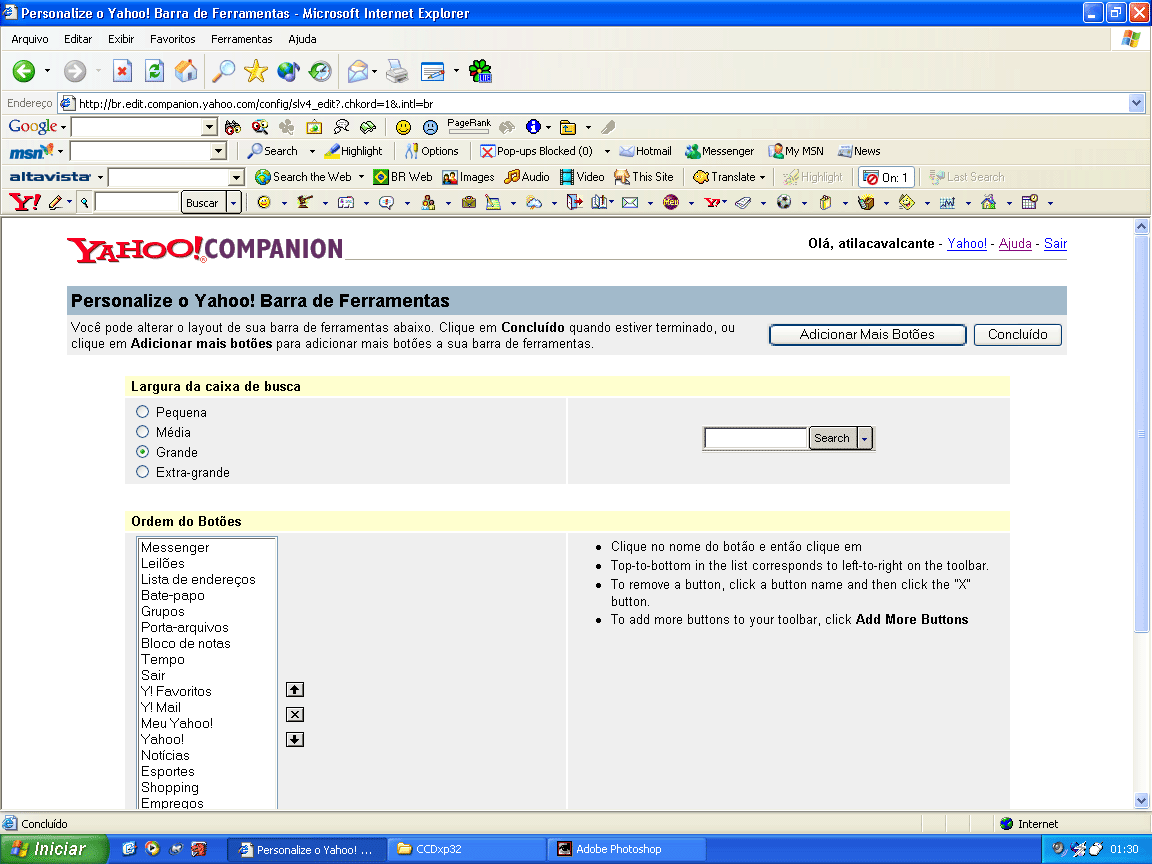Image resolution: width=1152 pixels, height=864 pixels.
Task: Expand the Google search box dropdown
Action: click(x=209, y=127)
